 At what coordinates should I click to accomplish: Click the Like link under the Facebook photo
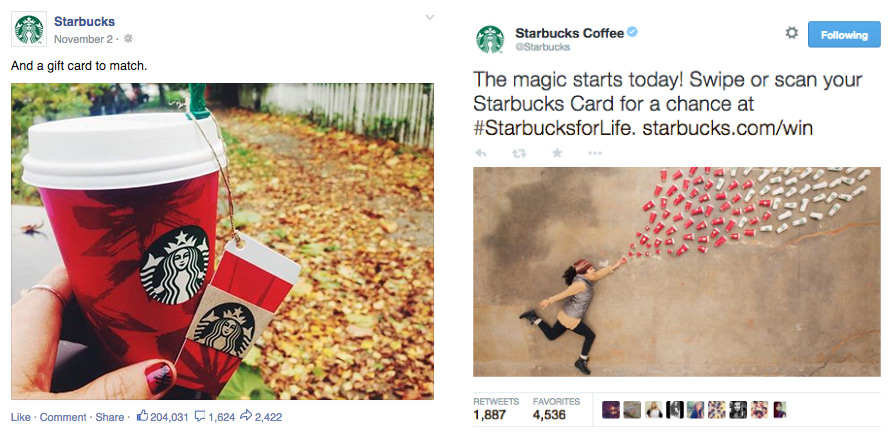(x=20, y=417)
